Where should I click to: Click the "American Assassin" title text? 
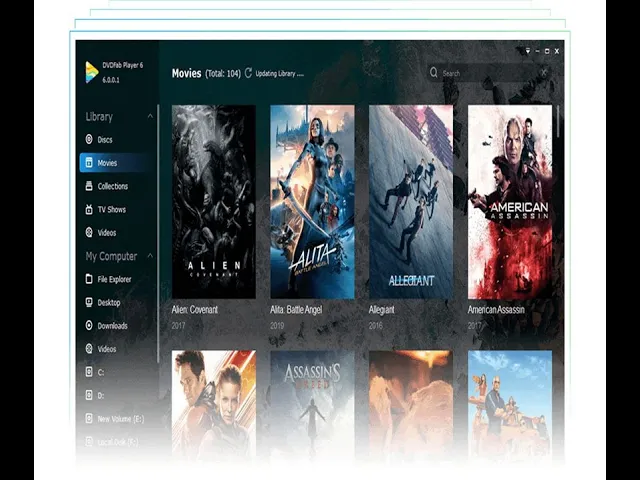click(x=496, y=310)
